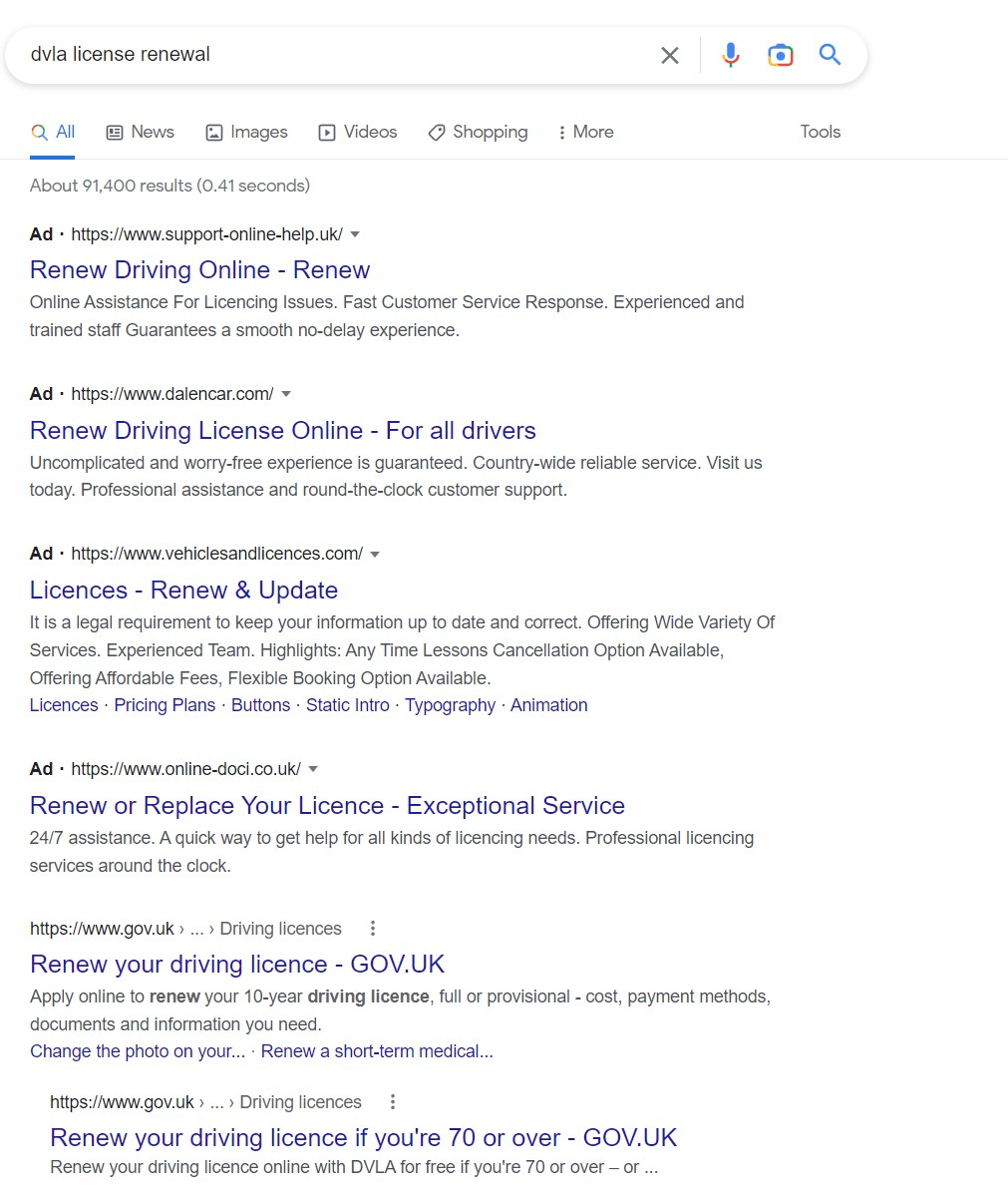Screen dimensions: 1008x1194
Task: Expand ad info arrow for dalencar.com
Action: coord(286,394)
